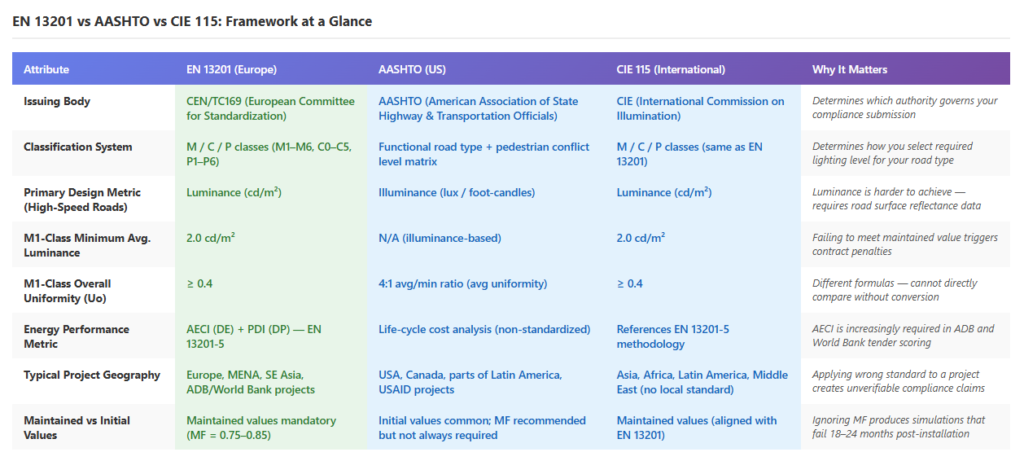
Task: Click EN 13201 '2.0 cd/m²' luminance value
Action: (211, 238)
